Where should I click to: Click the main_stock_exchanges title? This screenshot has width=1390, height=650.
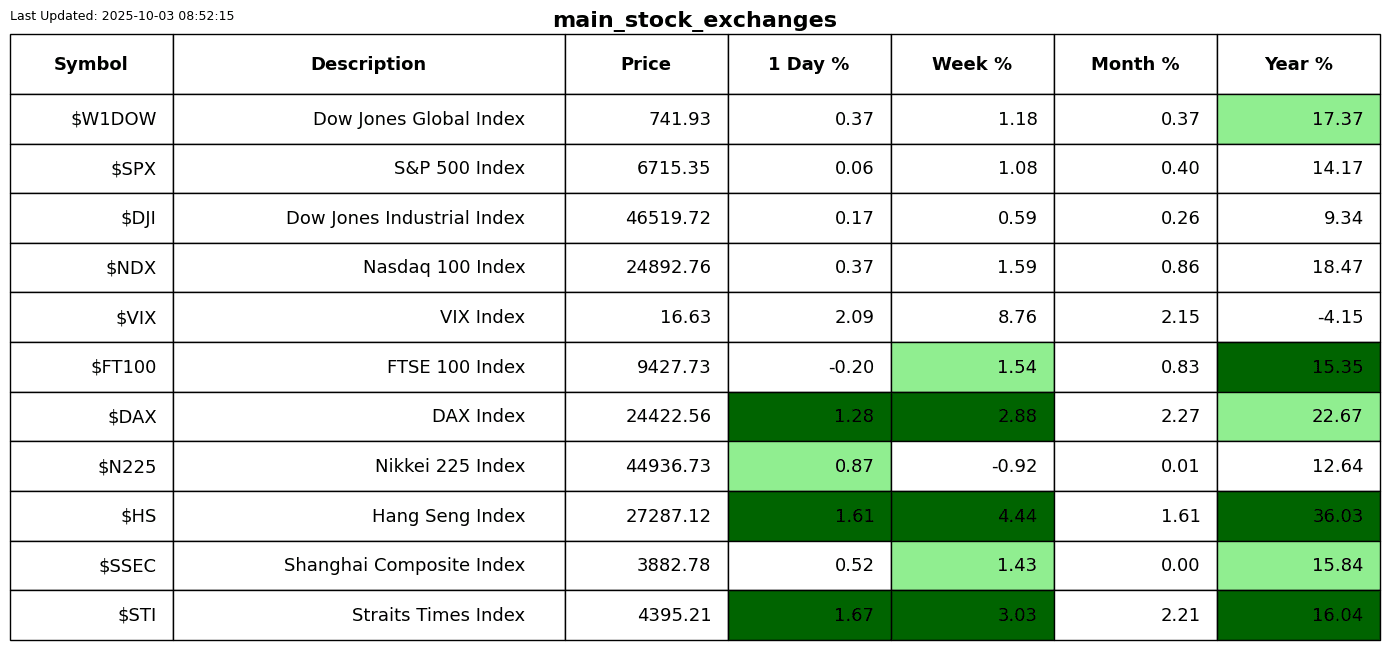(694, 21)
